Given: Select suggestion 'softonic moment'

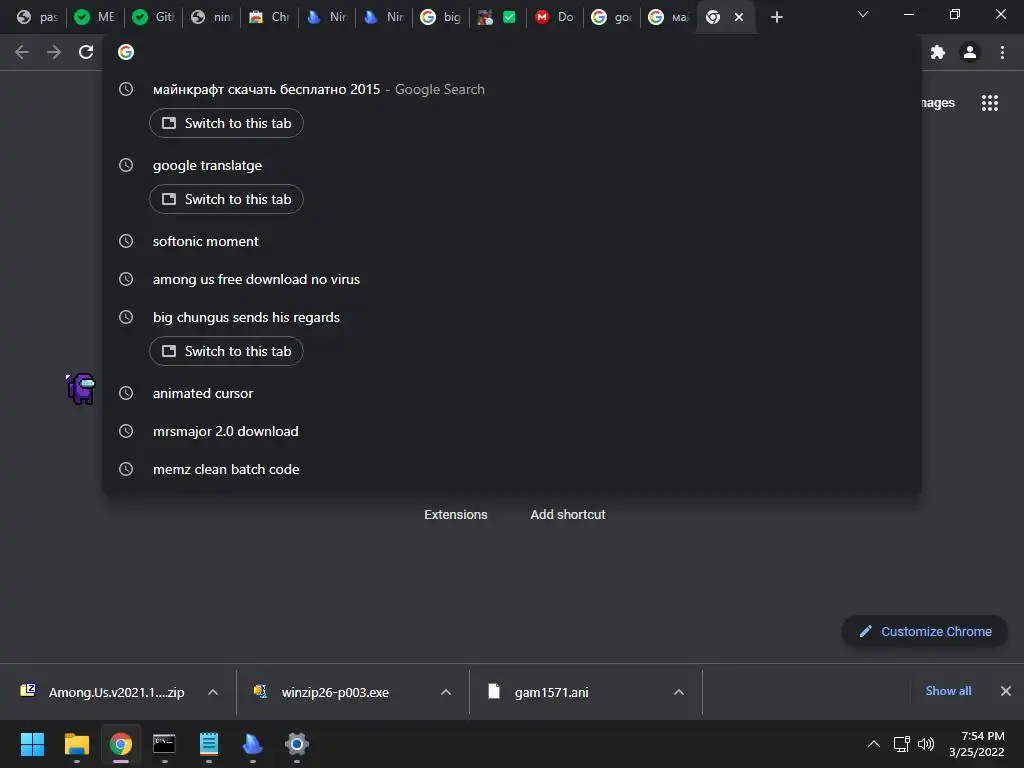Looking at the screenshot, I should [x=512, y=241].
